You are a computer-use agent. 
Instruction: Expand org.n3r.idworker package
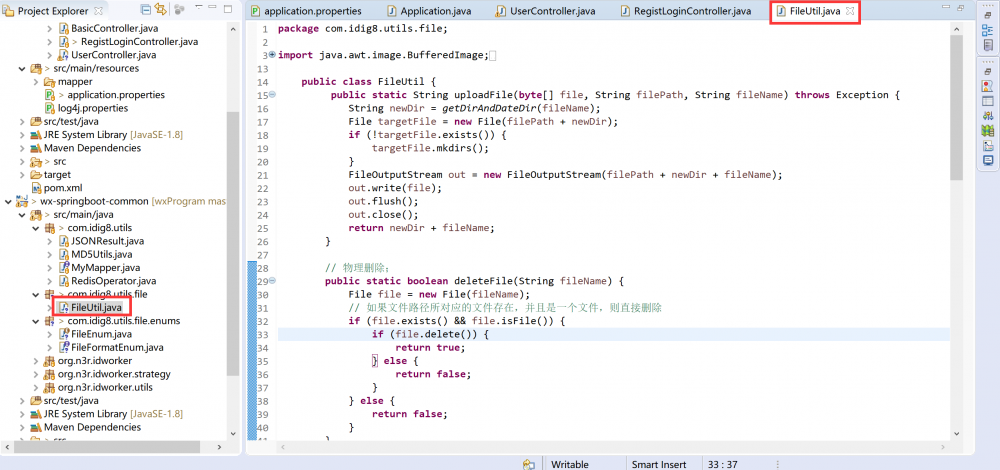click(x=36, y=360)
